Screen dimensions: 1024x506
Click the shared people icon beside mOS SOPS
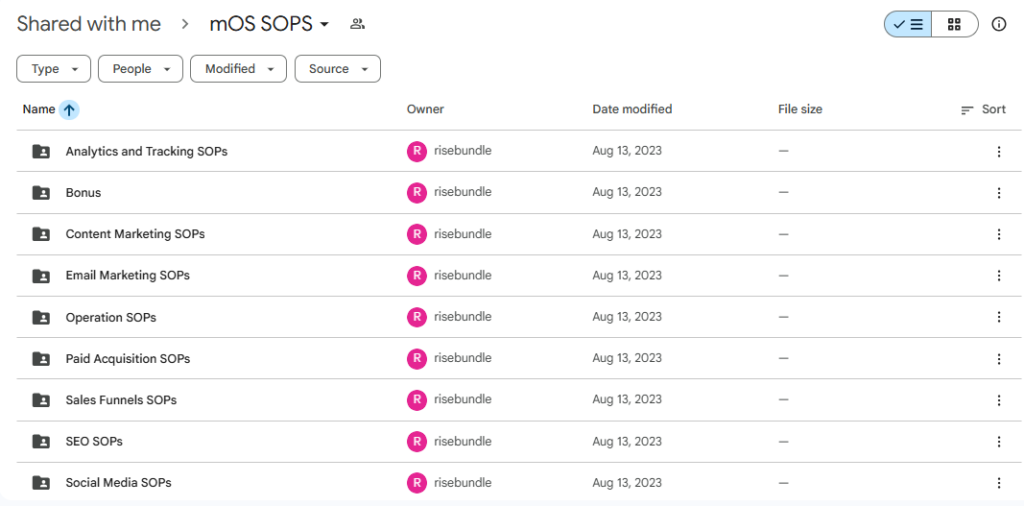coord(357,24)
